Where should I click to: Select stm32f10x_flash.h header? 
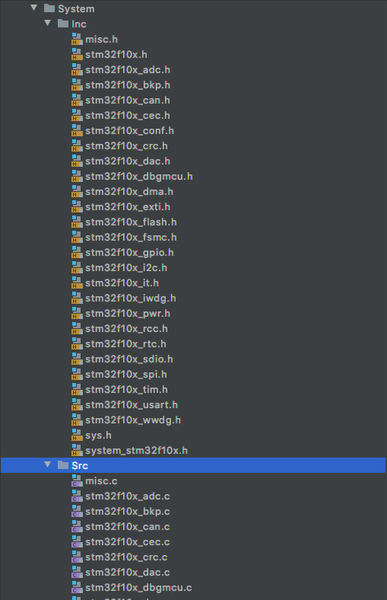(x=131, y=222)
